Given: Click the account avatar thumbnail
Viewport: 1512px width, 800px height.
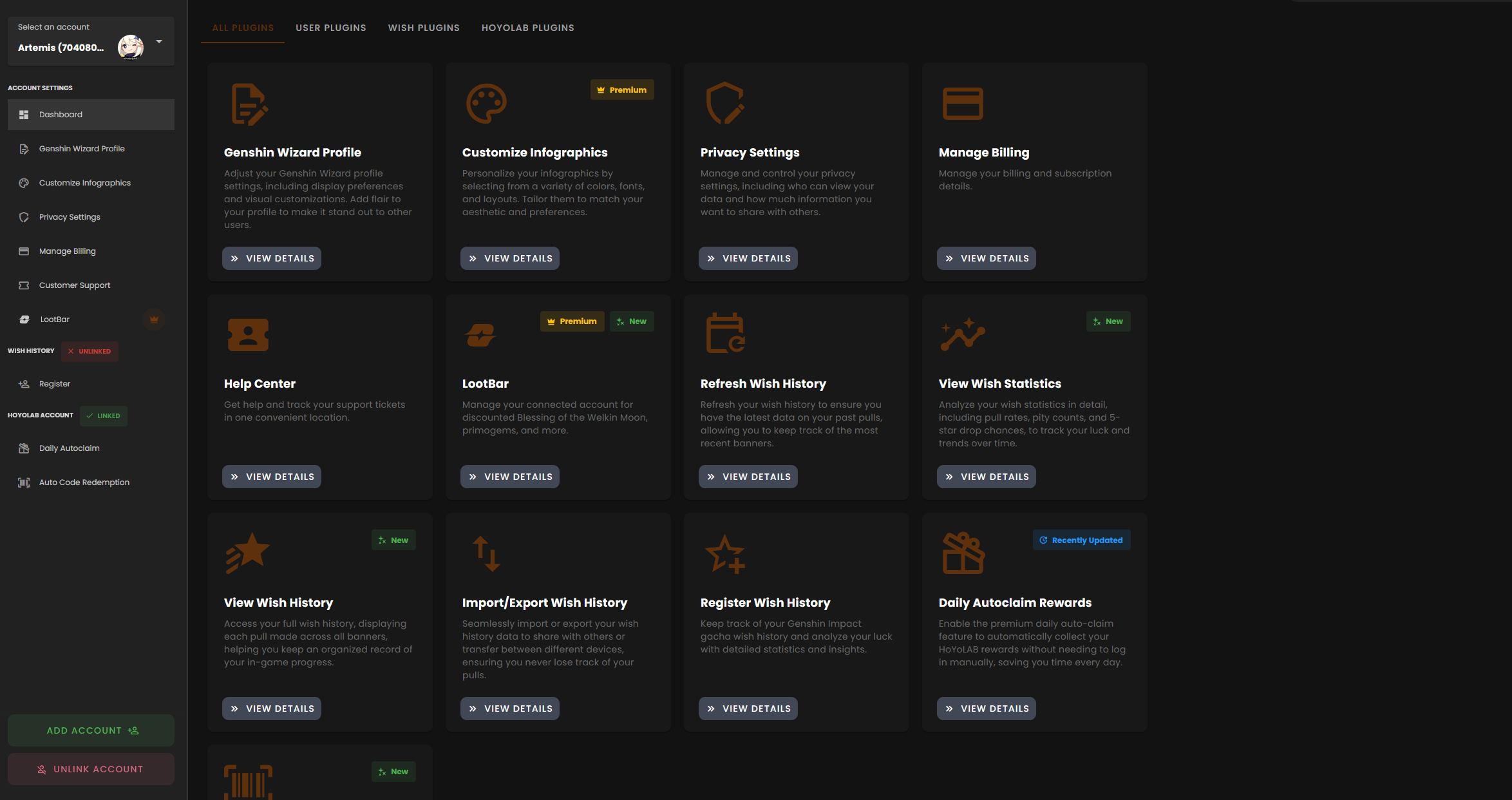Looking at the screenshot, I should click(x=131, y=47).
